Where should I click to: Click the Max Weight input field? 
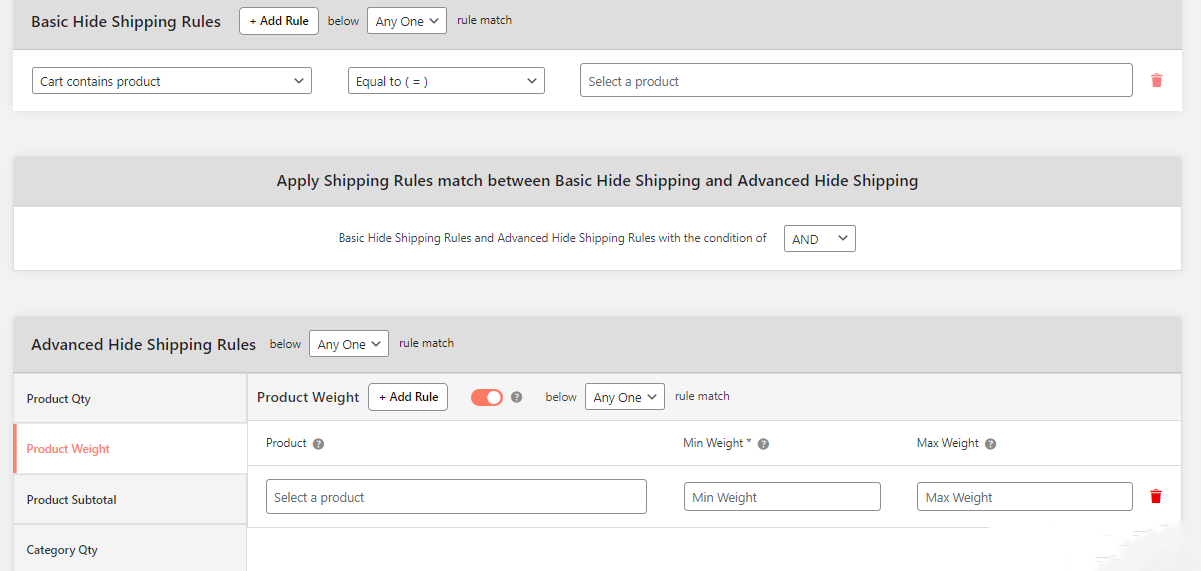pyautogui.click(x=1024, y=497)
